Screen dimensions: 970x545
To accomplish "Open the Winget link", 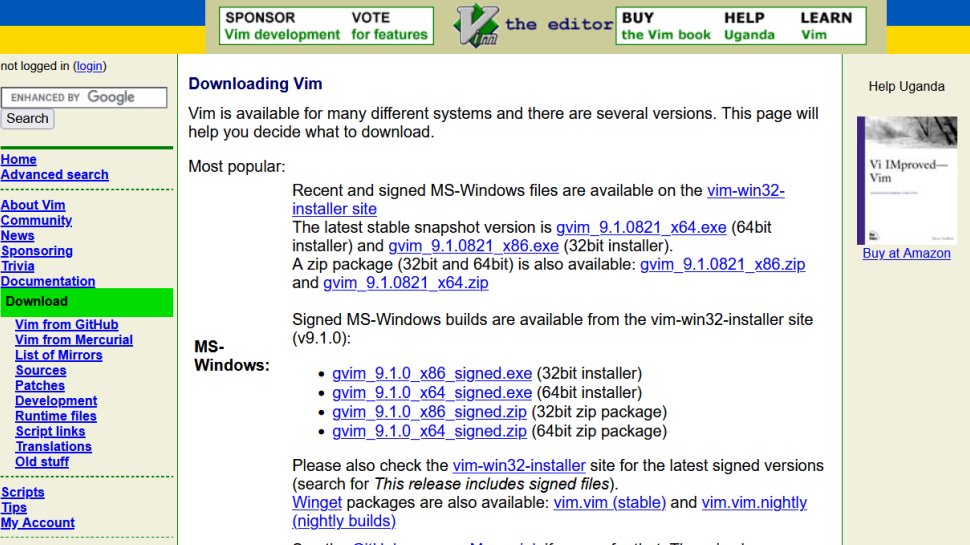I will pos(317,502).
